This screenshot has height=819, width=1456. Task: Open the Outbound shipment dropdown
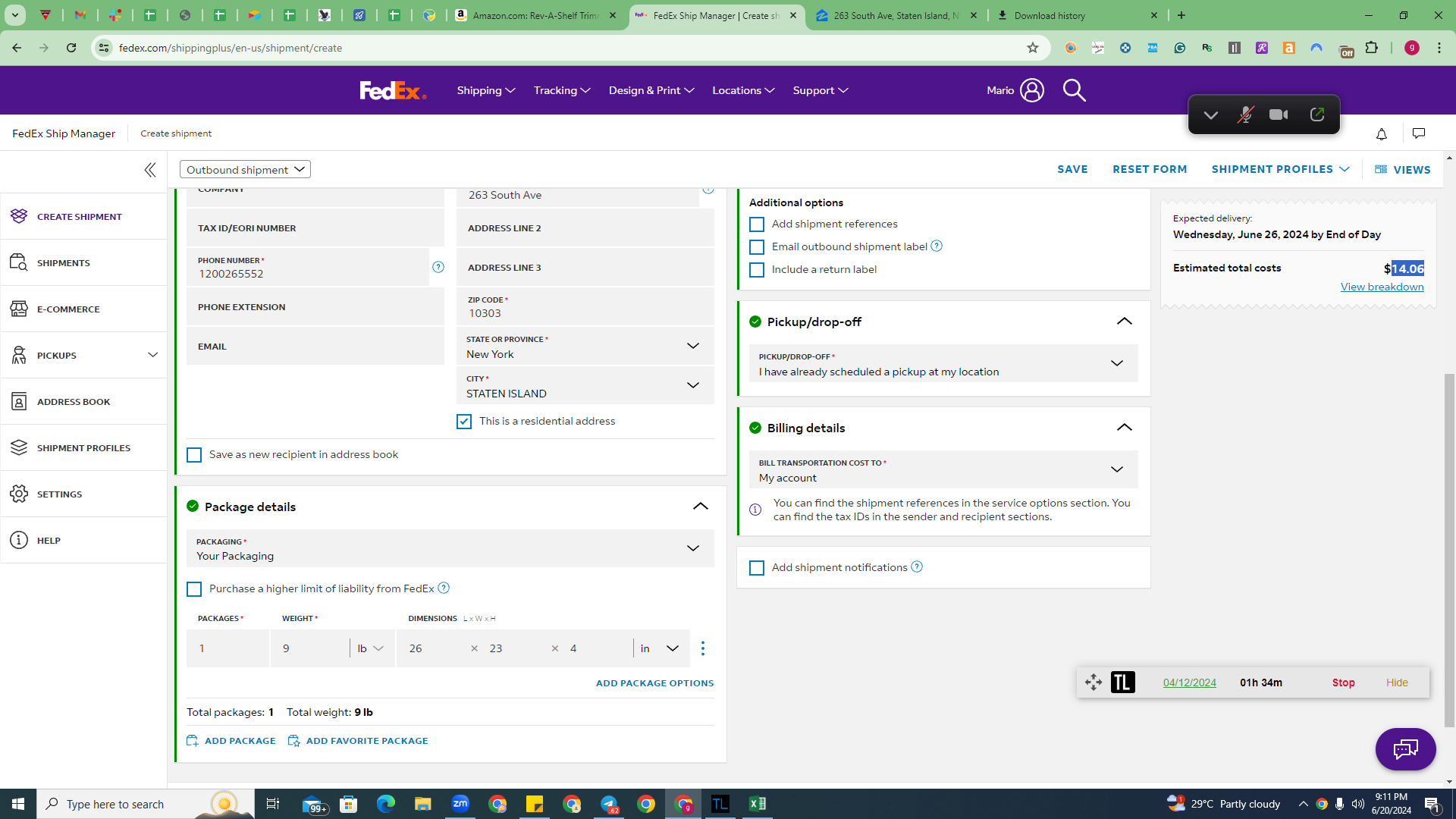tap(245, 169)
